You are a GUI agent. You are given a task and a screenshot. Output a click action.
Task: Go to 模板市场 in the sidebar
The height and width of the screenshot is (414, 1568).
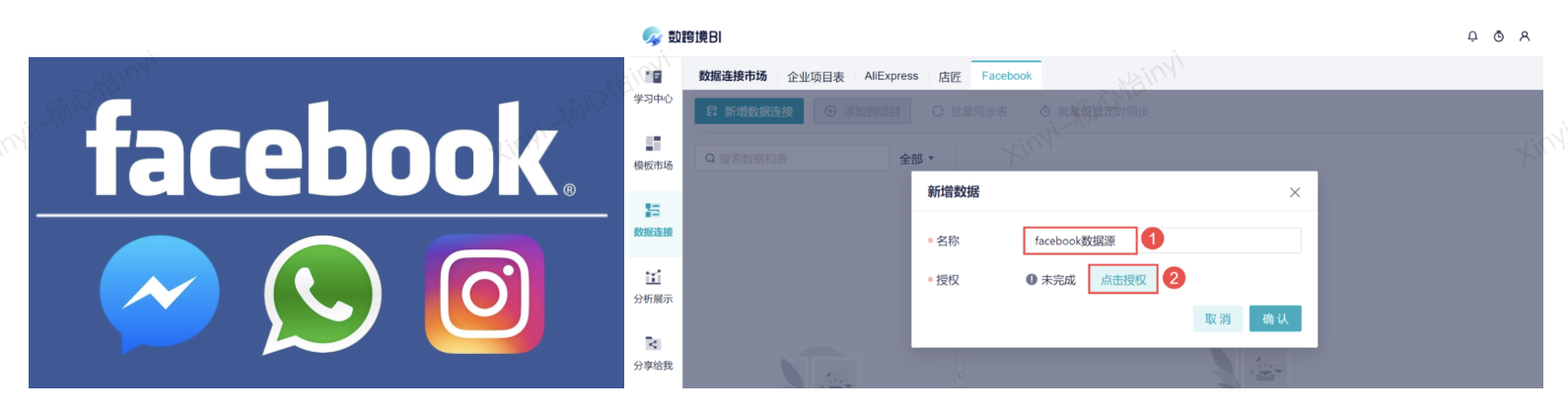point(653,153)
